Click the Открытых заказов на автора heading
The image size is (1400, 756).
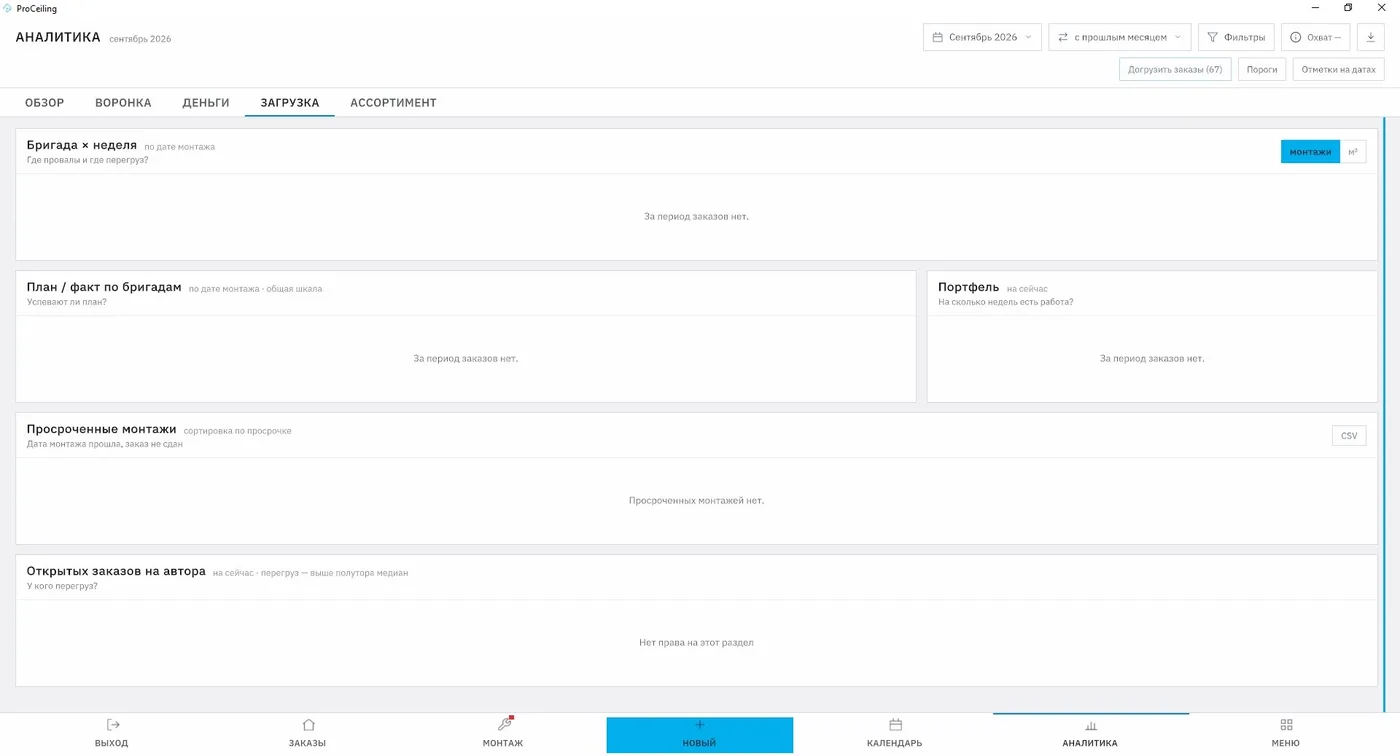click(116, 571)
